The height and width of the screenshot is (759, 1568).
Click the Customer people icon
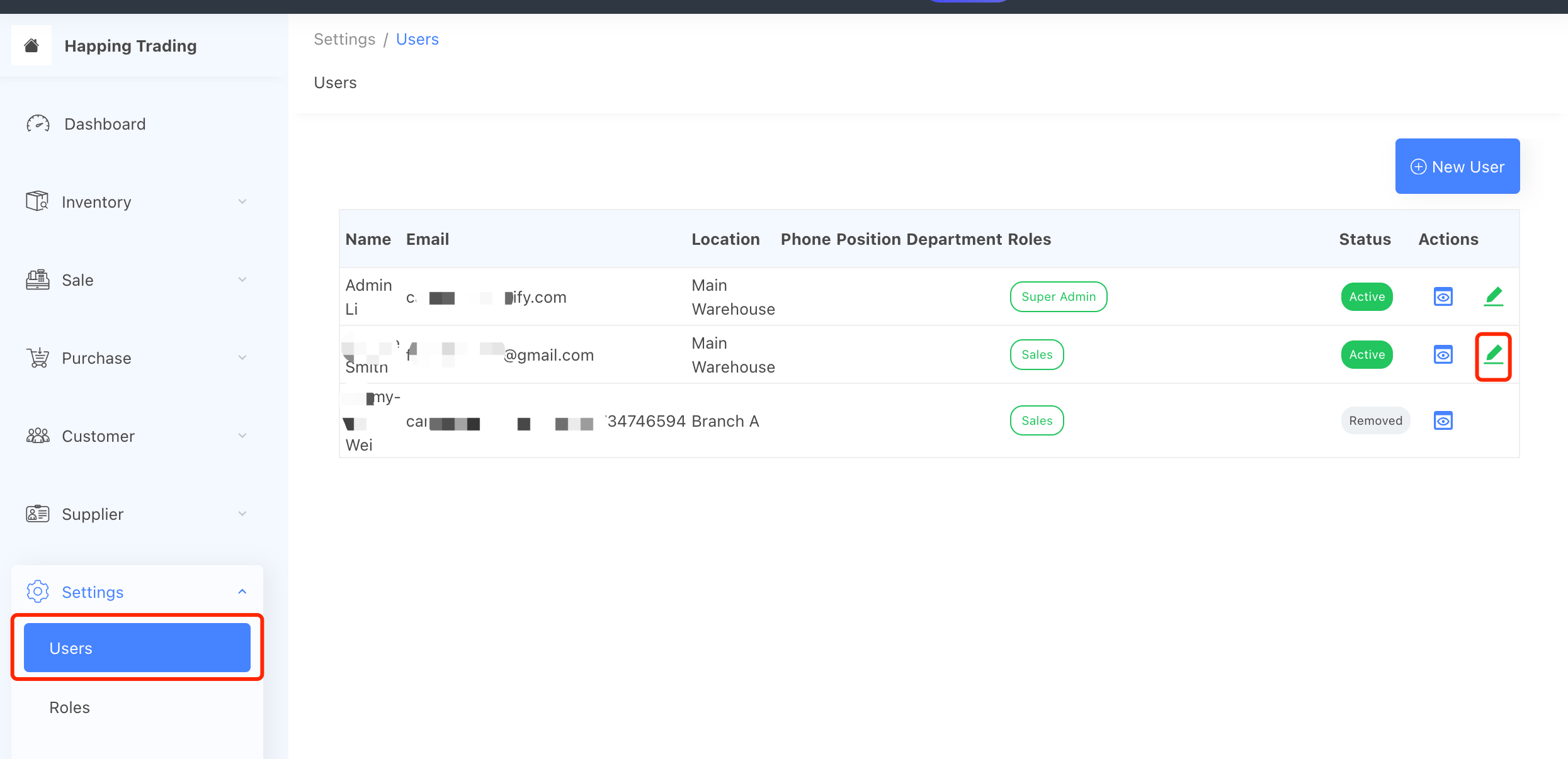38,436
